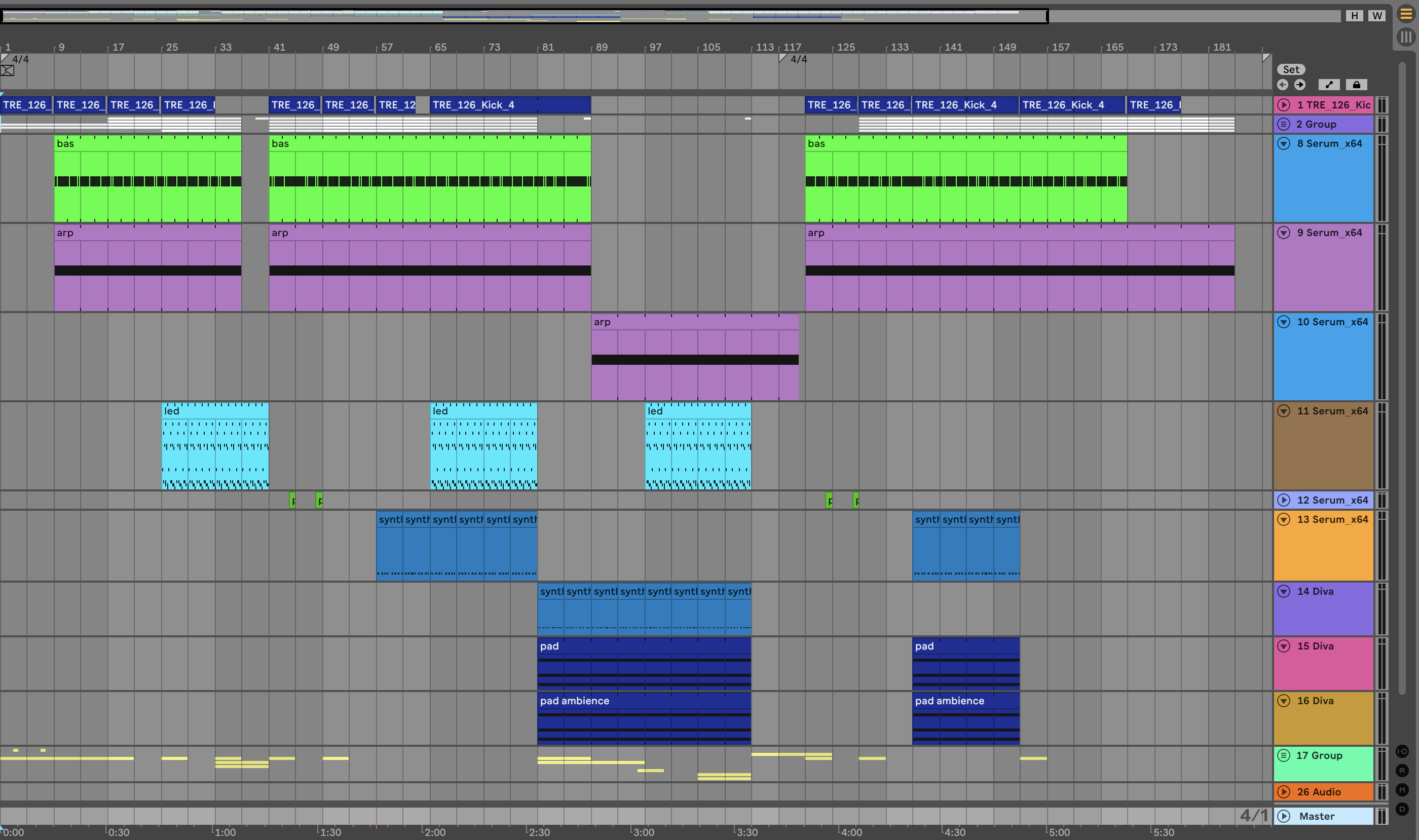Unfold the 17 Group track

tap(1284, 755)
